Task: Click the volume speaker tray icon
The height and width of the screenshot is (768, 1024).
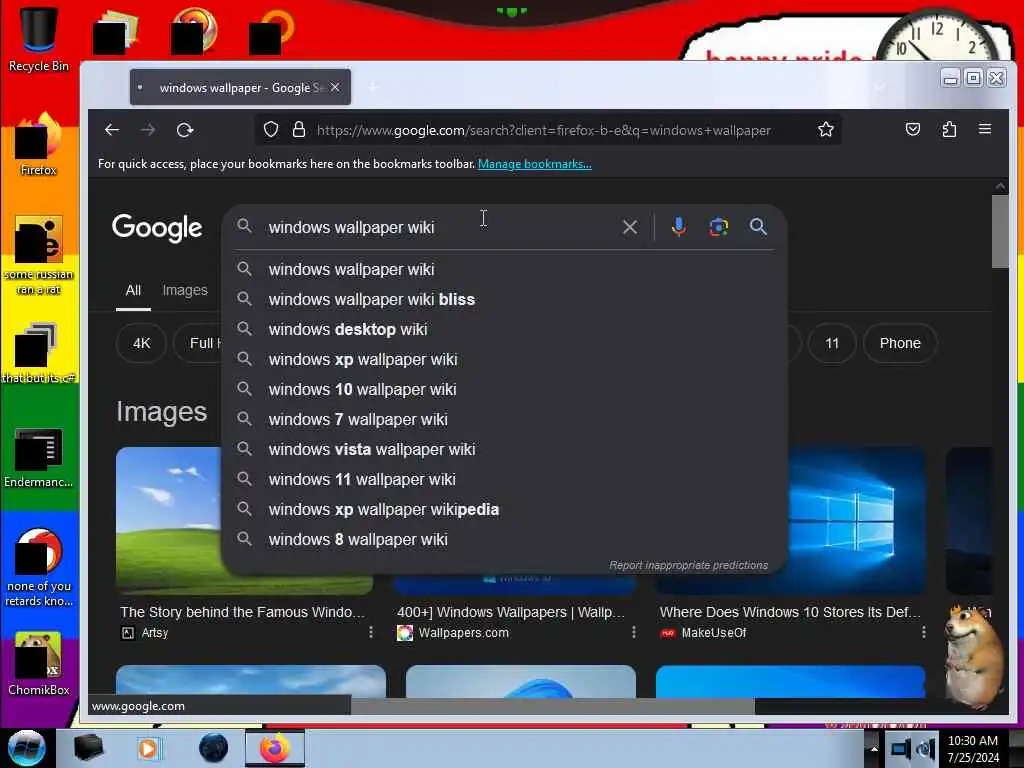Action: click(x=926, y=748)
